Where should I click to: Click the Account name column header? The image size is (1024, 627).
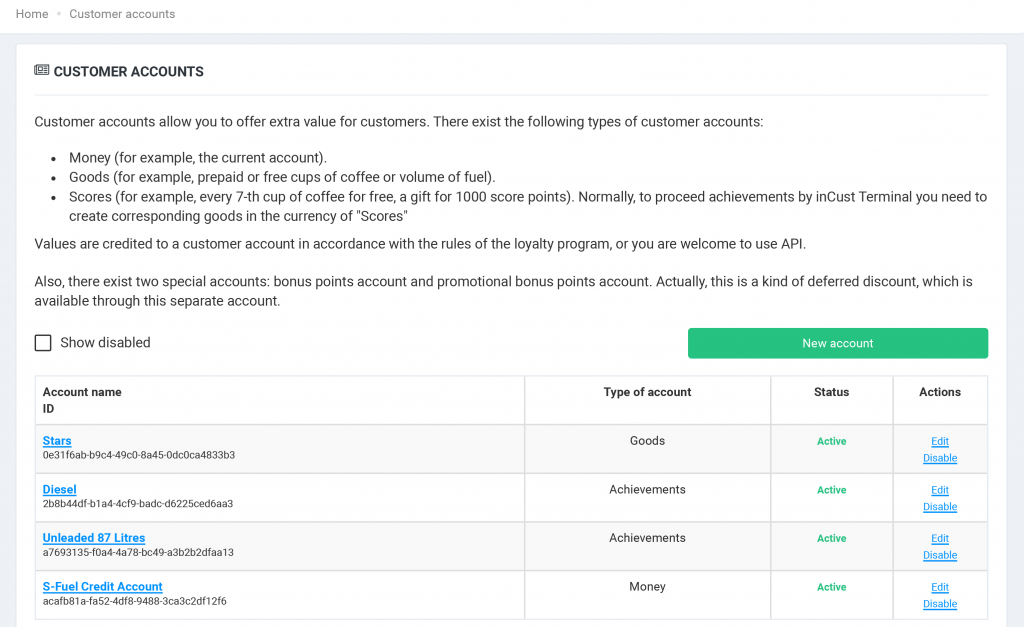(x=82, y=392)
